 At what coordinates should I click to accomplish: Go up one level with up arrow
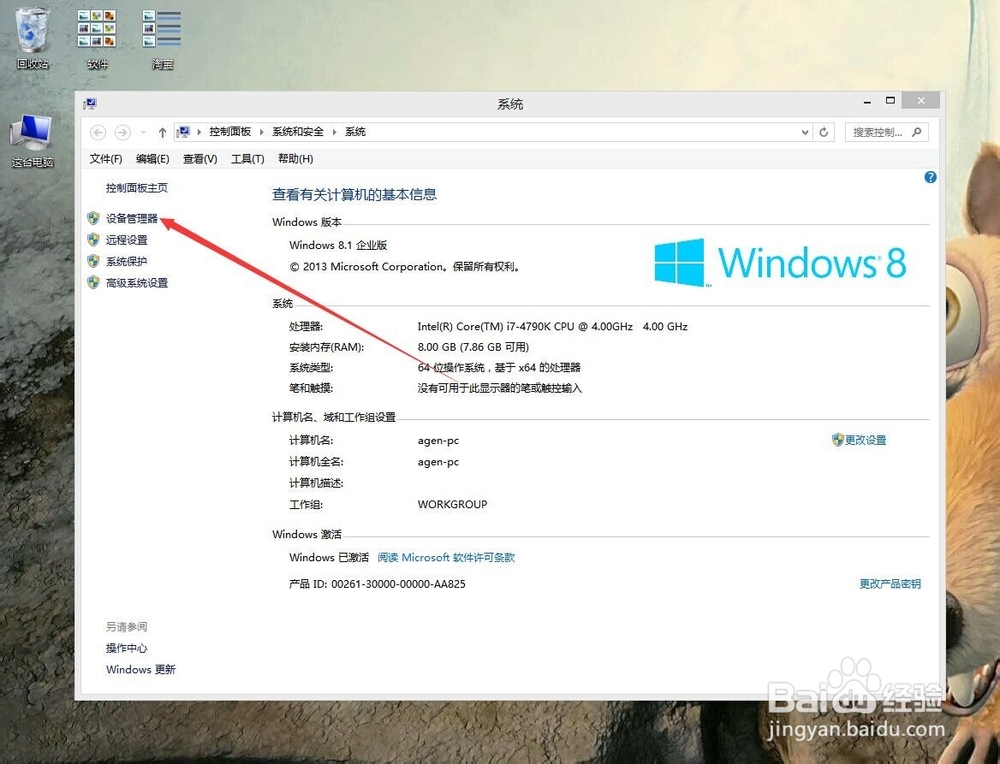click(162, 132)
